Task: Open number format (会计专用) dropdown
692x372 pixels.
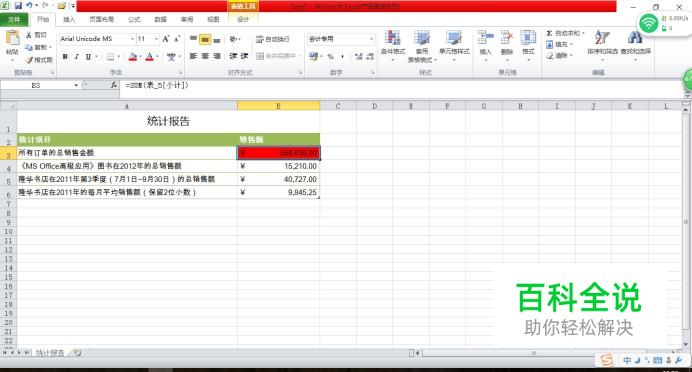Action: pyautogui.click(x=371, y=39)
